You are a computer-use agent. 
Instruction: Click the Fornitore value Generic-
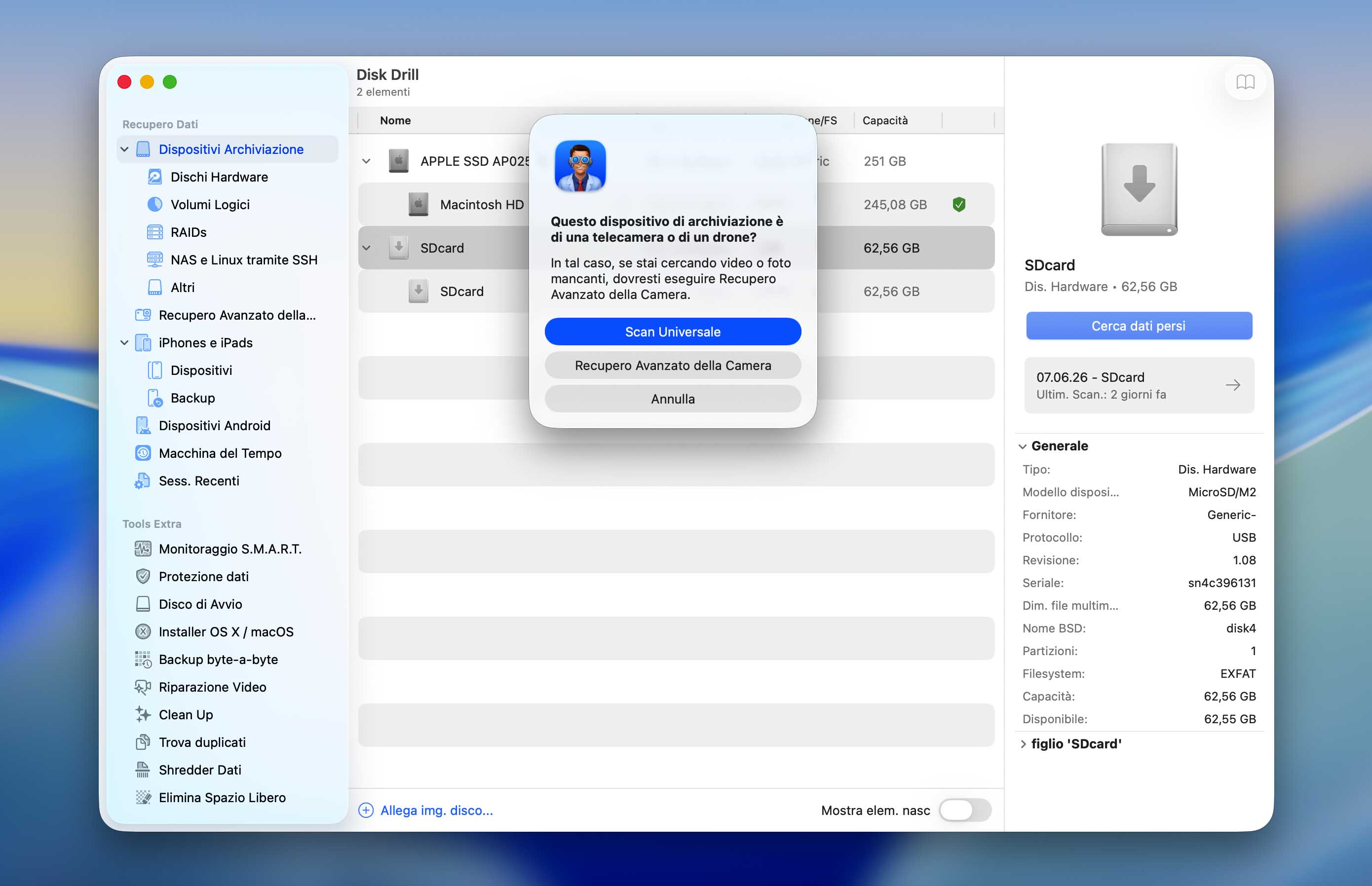tap(1231, 515)
